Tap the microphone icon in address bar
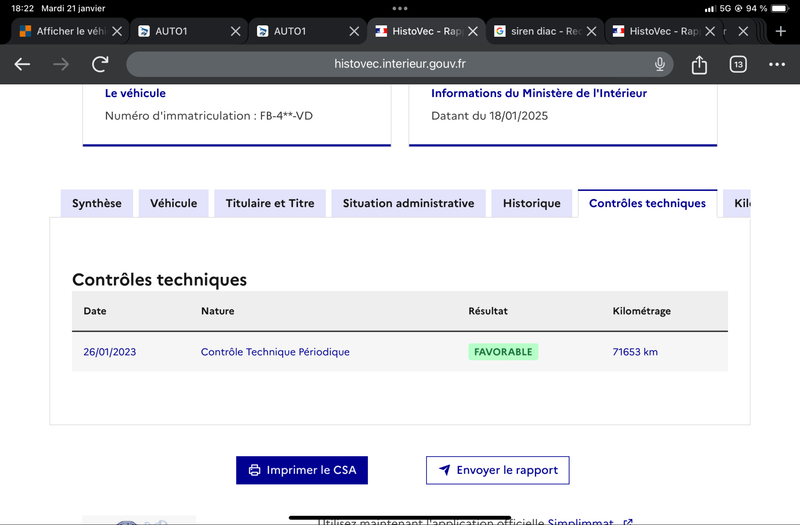Viewport: 800px width, 525px height. [x=660, y=64]
